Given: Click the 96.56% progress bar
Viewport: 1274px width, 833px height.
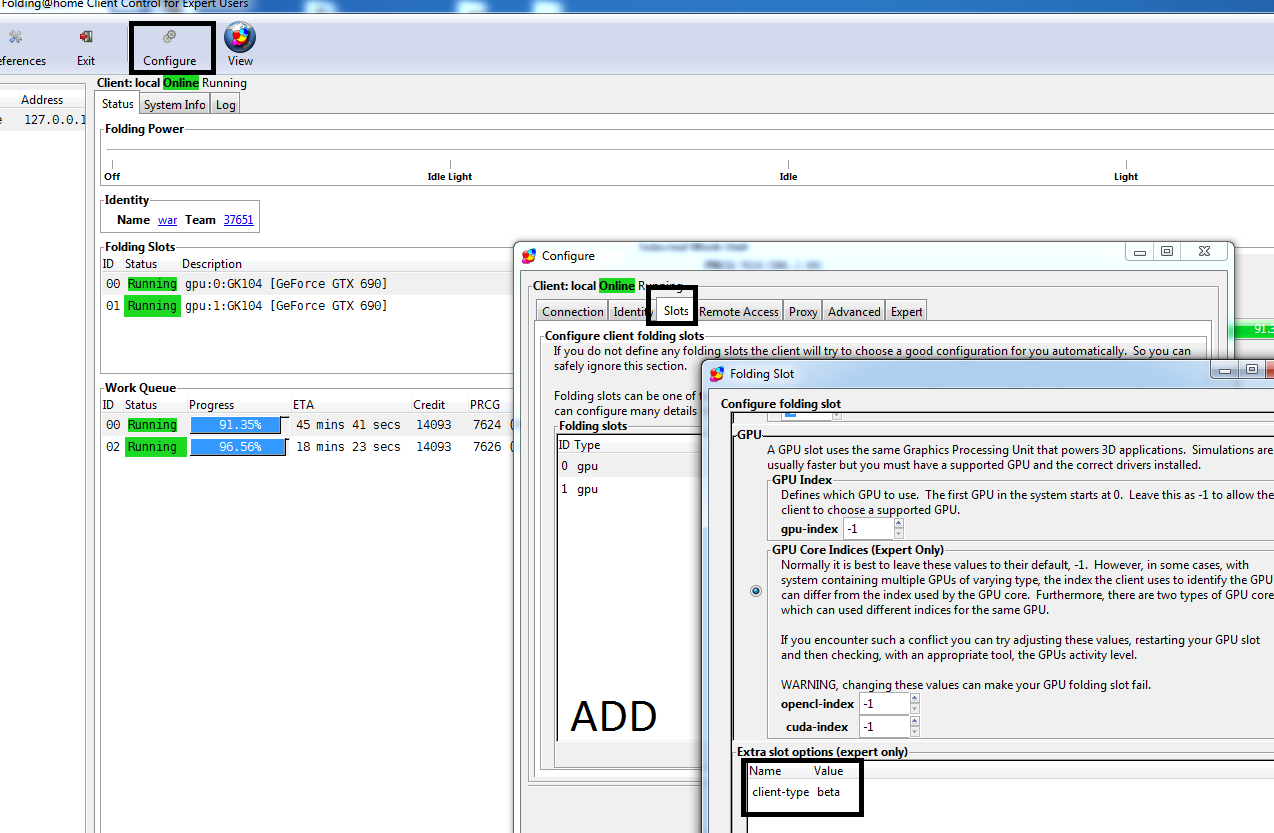Looking at the screenshot, I should point(237,447).
